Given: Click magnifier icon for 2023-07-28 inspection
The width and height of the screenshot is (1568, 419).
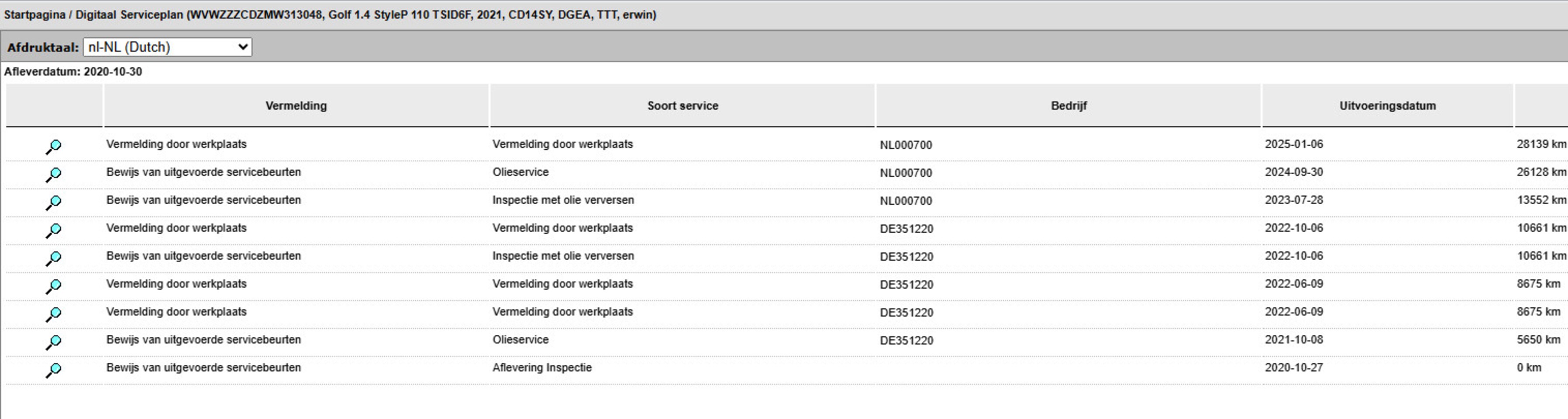Looking at the screenshot, I should pos(54,203).
